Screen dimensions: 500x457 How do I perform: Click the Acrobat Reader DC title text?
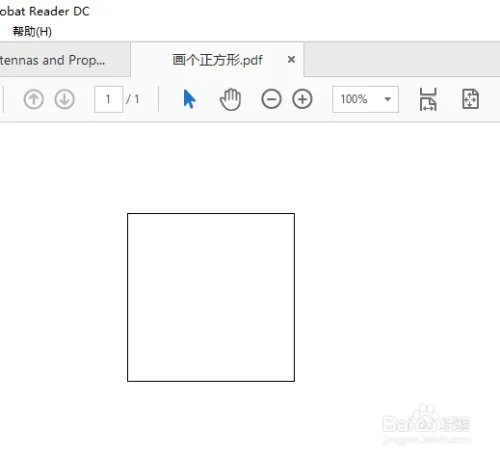coord(45,11)
